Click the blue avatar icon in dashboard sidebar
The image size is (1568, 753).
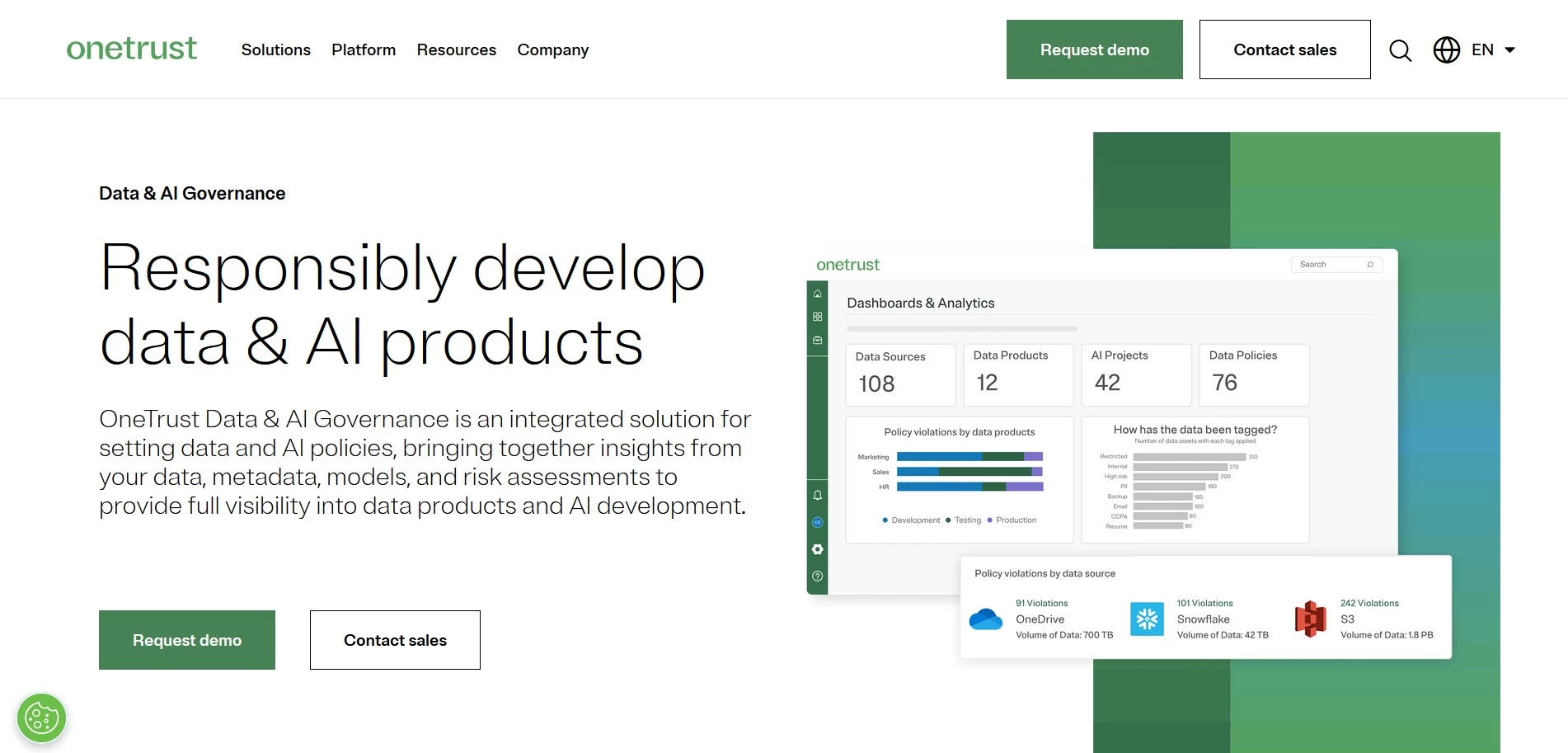(x=817, y=522)
